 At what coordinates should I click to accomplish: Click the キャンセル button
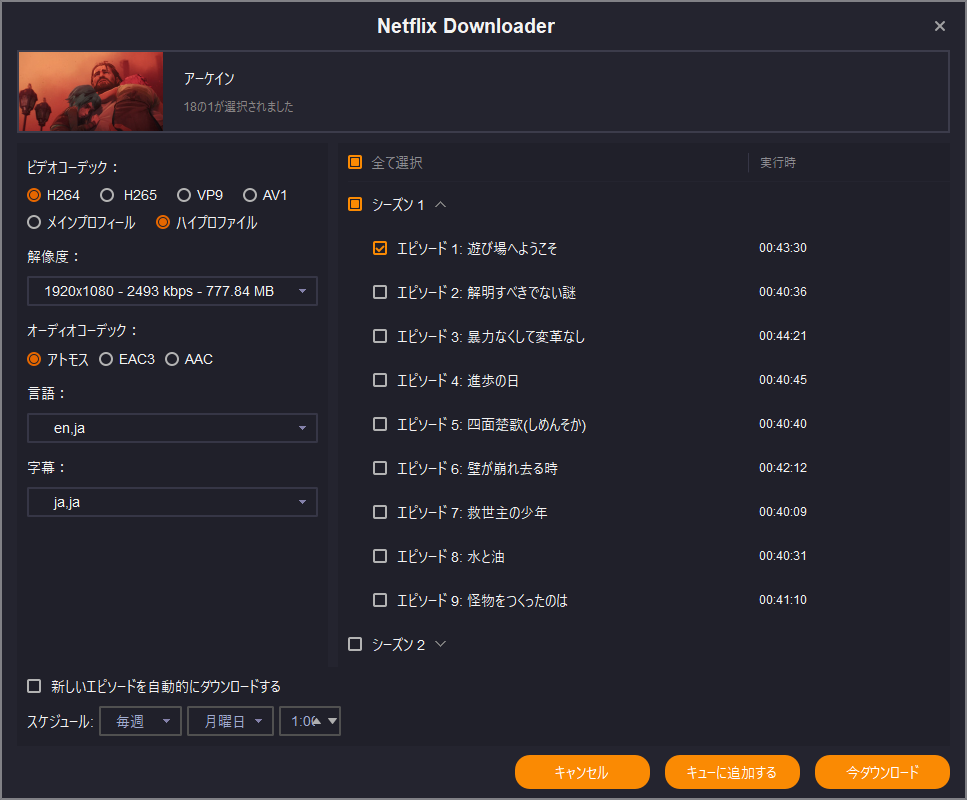pyautogui.click(x=582, y=772)
